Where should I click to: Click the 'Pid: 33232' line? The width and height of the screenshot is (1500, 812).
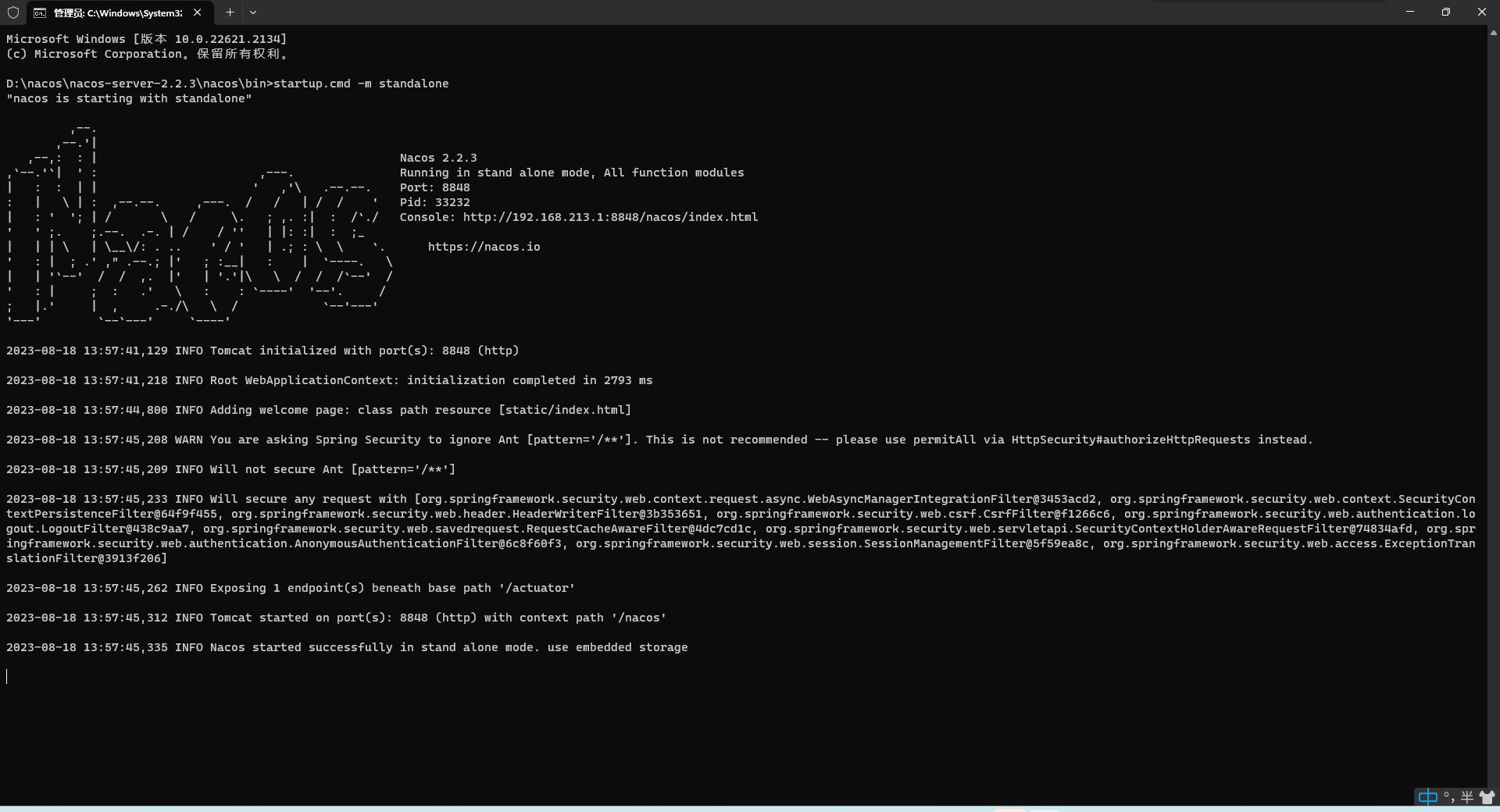pos(434,202)
